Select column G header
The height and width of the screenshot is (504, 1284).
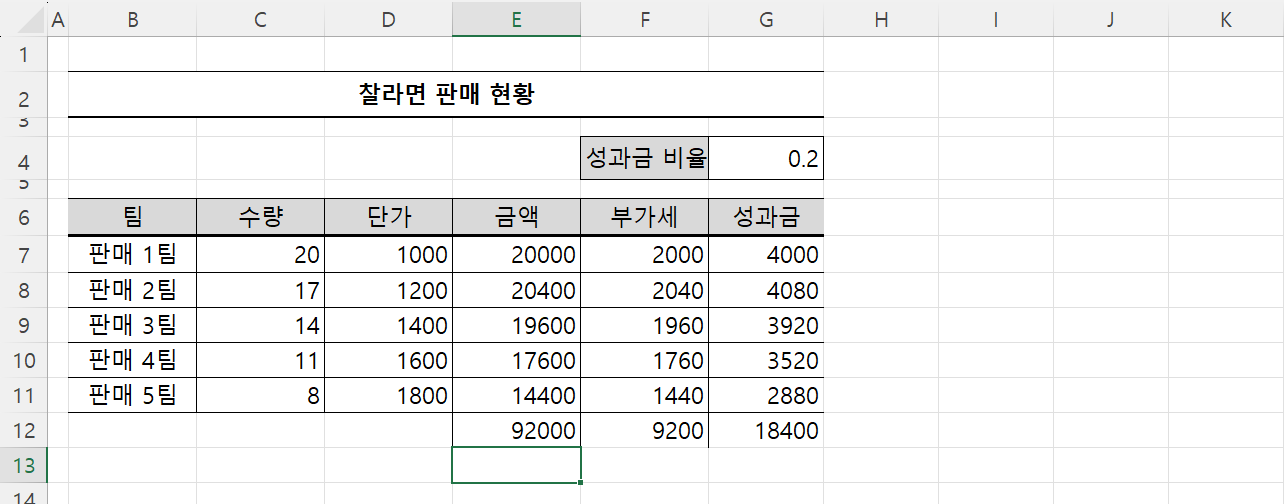766,19
